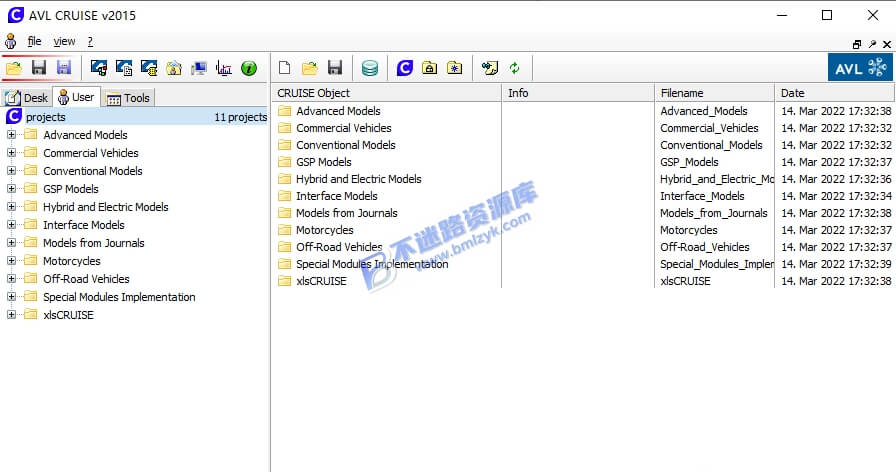The image size is (896, 472).
Task: Click the restore panel icon beside the pin
Action: [857, 44]
